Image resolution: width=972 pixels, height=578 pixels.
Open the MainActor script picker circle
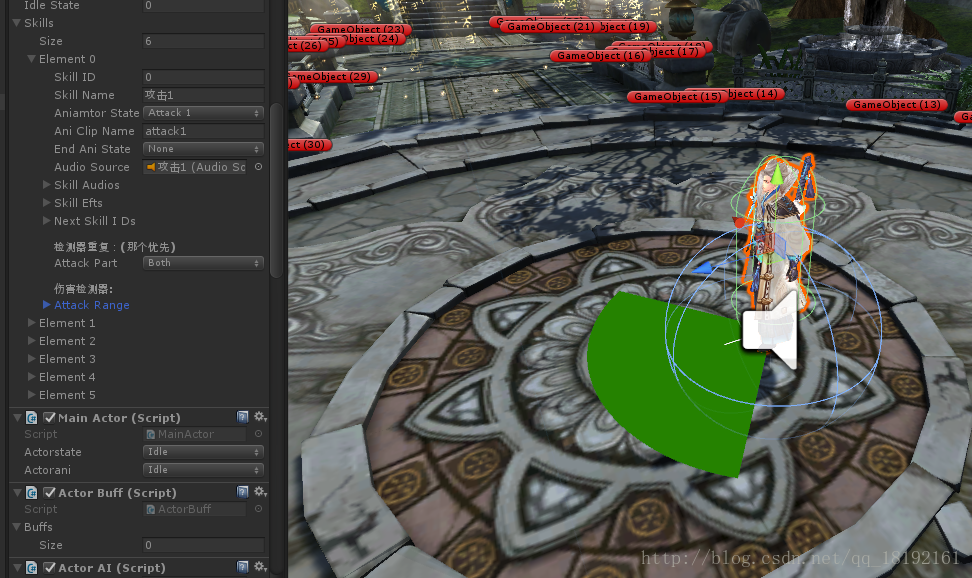pyautogui.click(x=258, y=434)
